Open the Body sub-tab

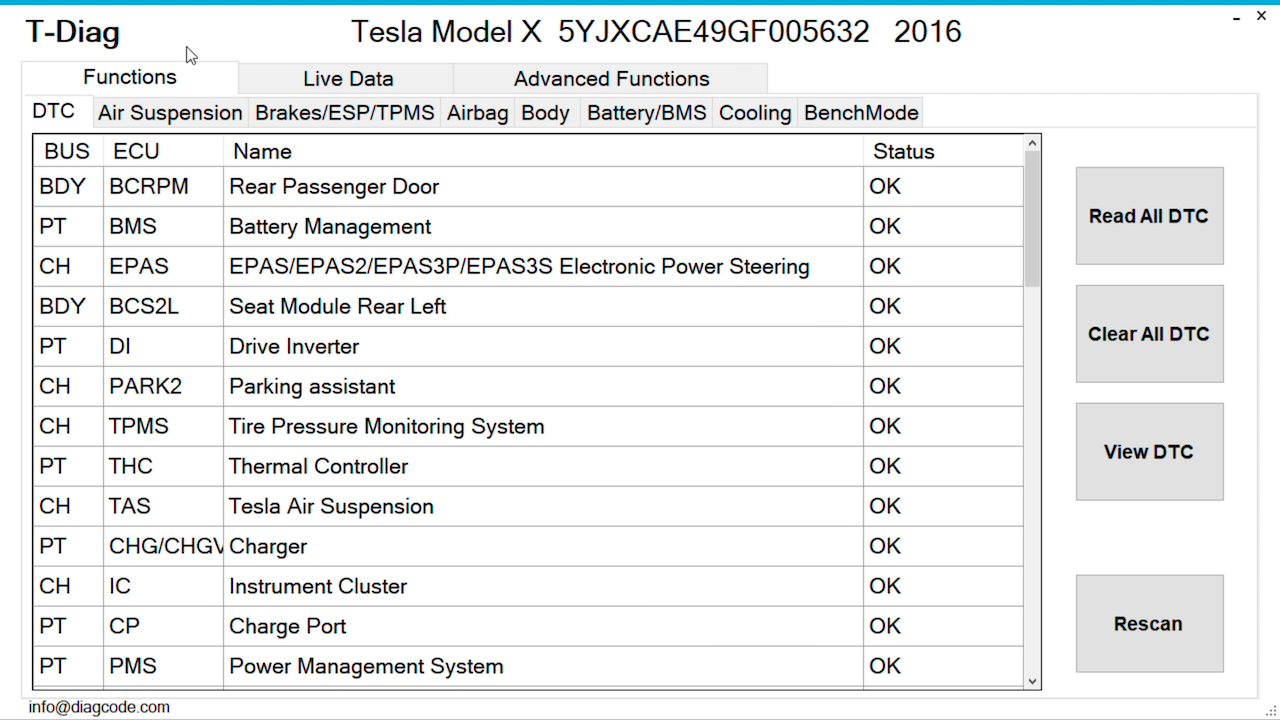545,113
